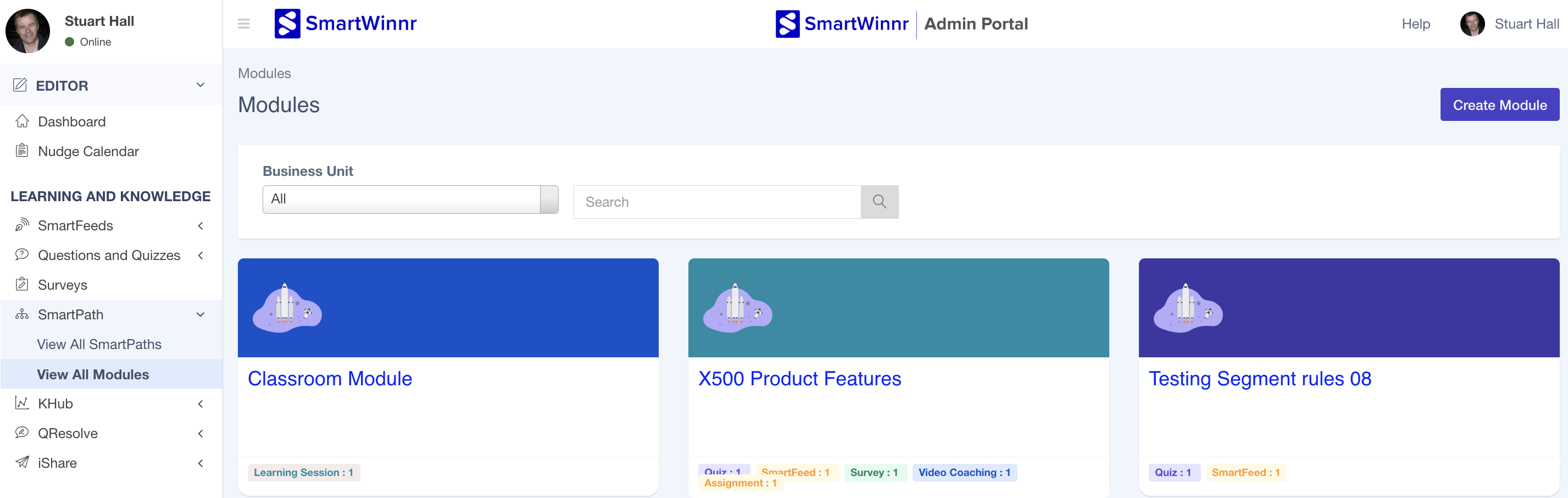Expand the QResolve submenu arrow

pos(201,434)
